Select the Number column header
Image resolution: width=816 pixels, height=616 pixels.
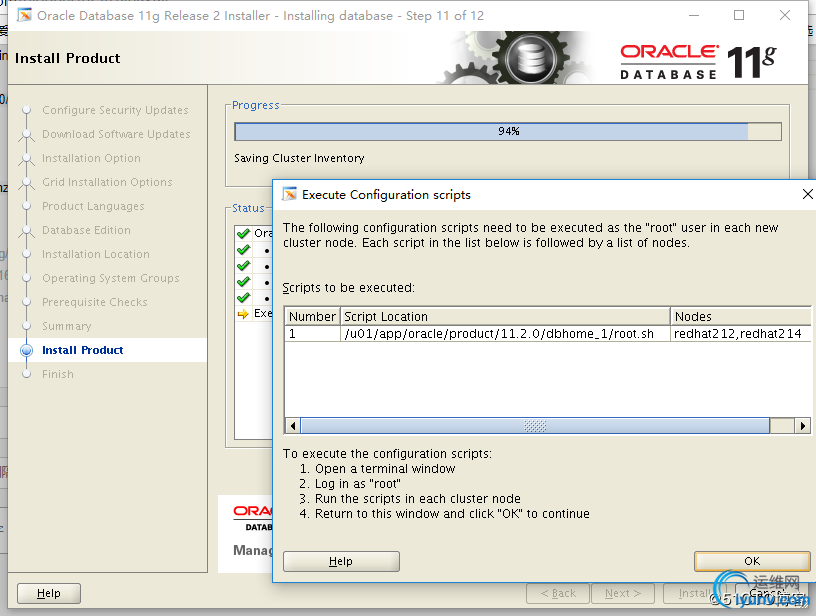pos(312,316)
